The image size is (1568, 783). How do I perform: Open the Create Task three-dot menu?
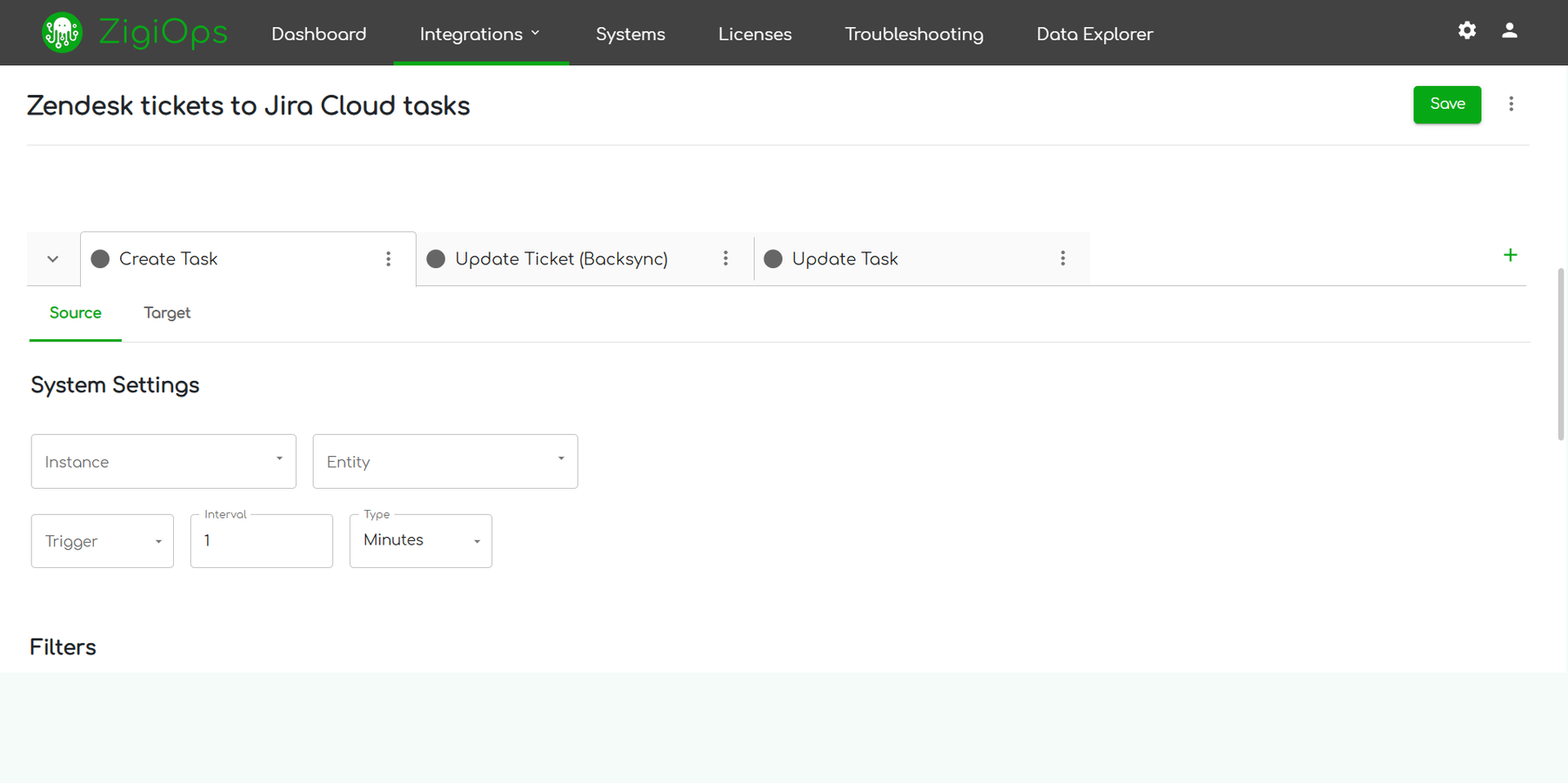pos(389,259)
